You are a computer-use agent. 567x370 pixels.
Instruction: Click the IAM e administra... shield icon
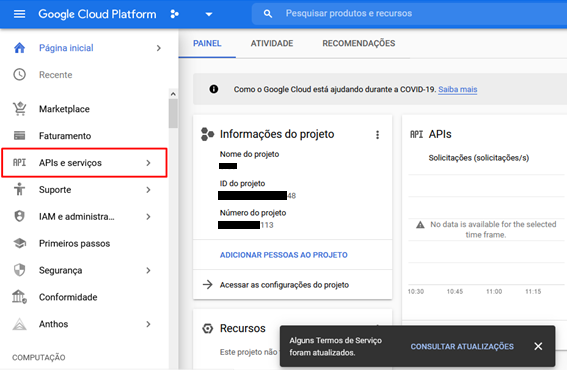click(20, 216)
